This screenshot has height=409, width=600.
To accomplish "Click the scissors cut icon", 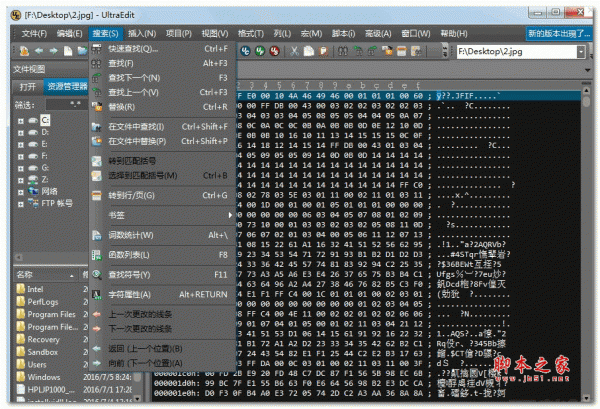I will pos(294,51).
